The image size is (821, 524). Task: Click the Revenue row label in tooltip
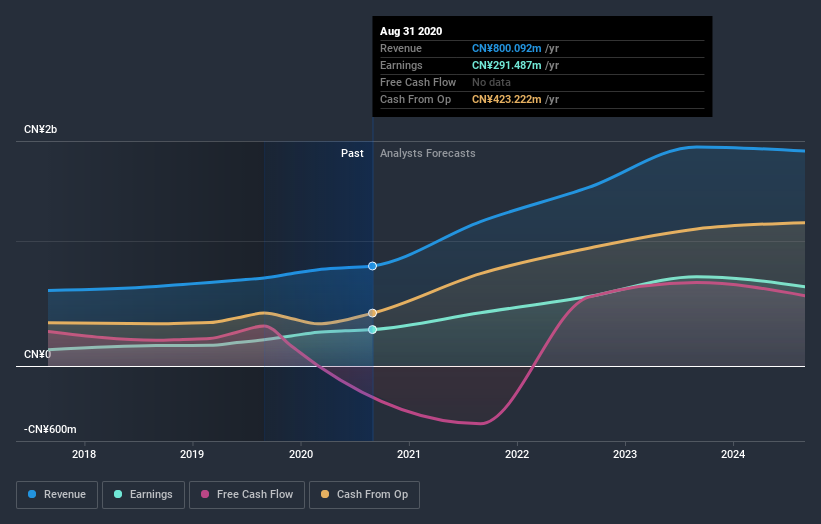(x=401, y=48)
